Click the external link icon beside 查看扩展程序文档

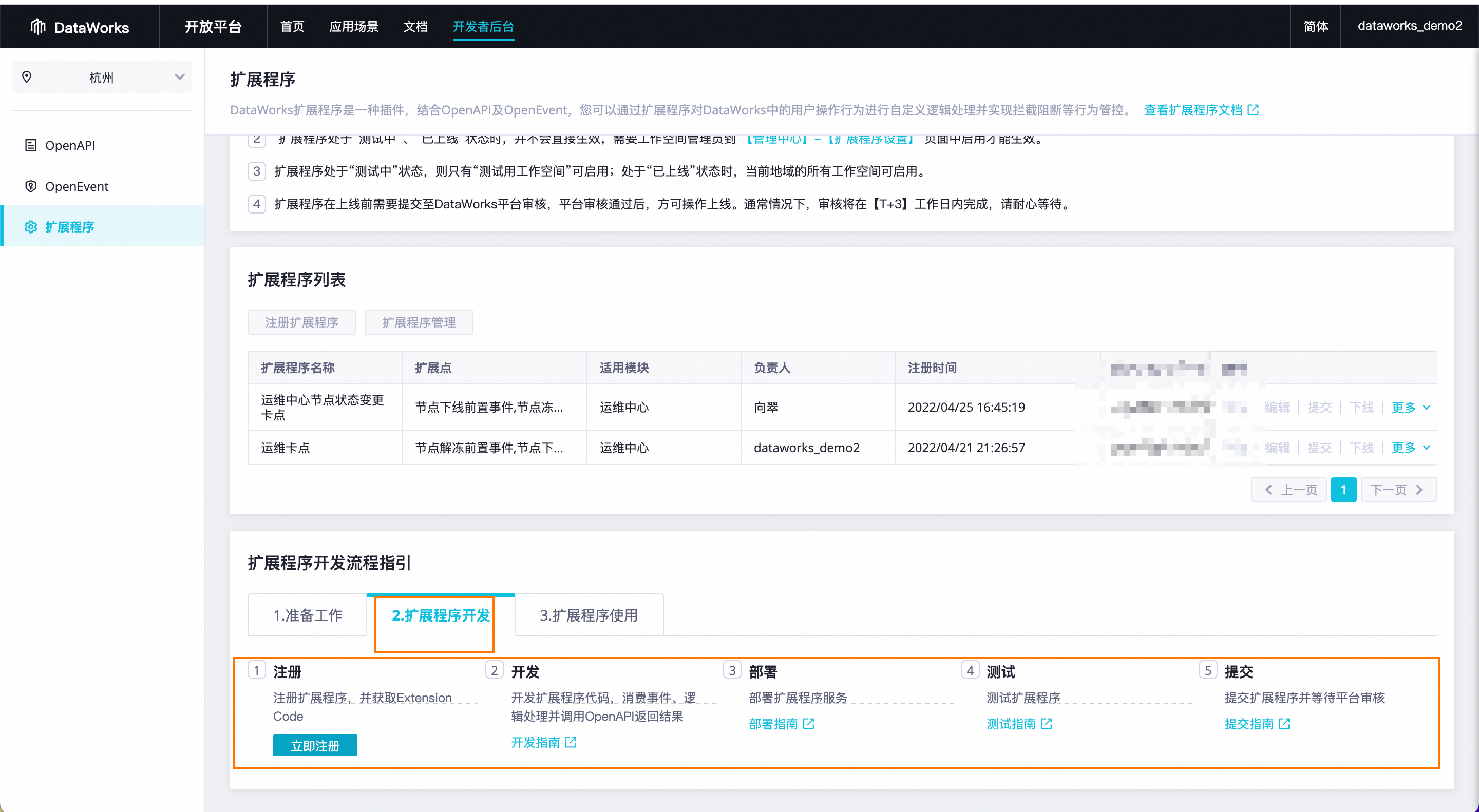1254,110
